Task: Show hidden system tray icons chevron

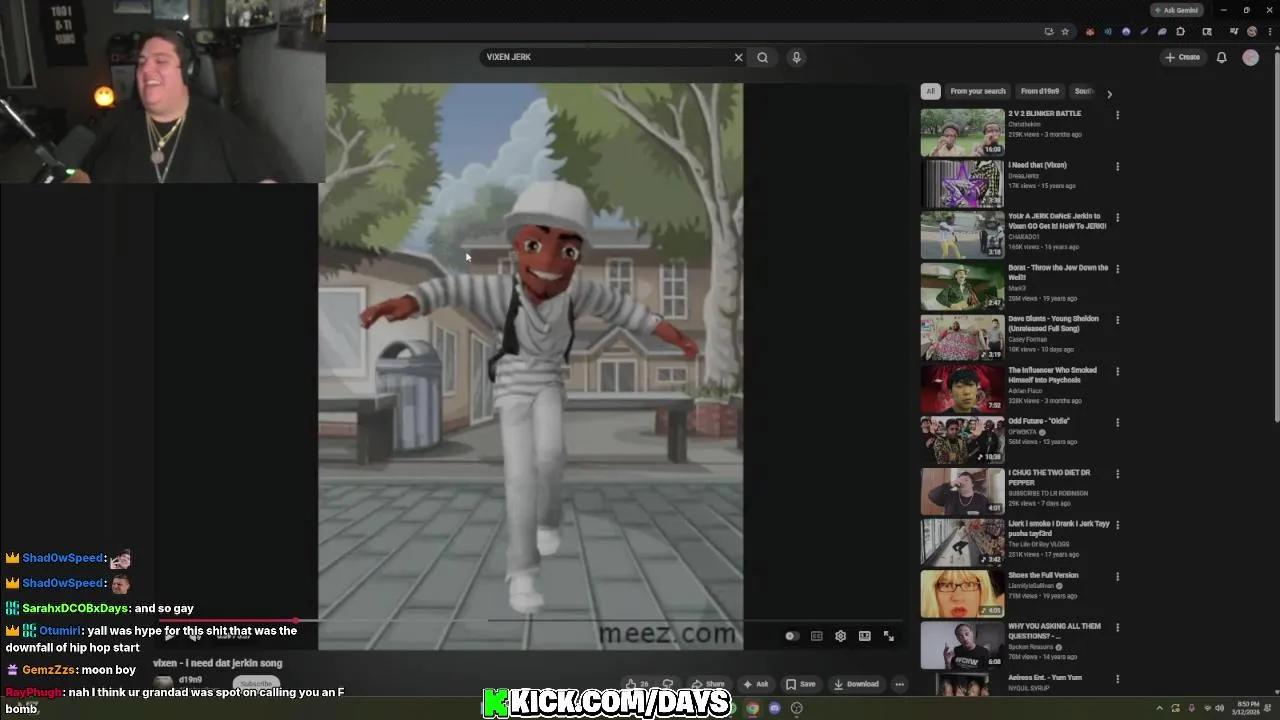Action: [x=1159, y=708]
